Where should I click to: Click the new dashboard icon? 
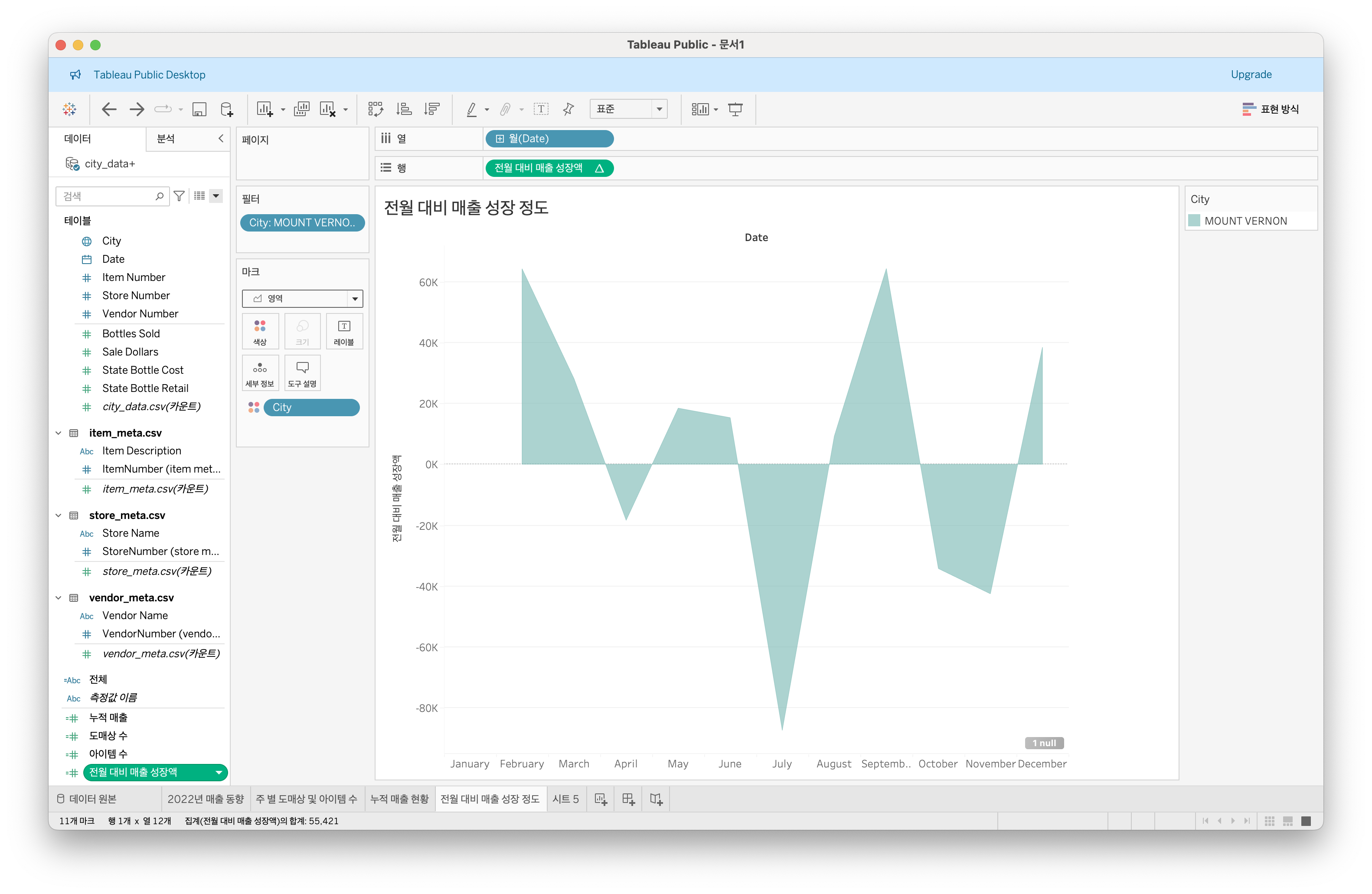[x=628, y=799]
